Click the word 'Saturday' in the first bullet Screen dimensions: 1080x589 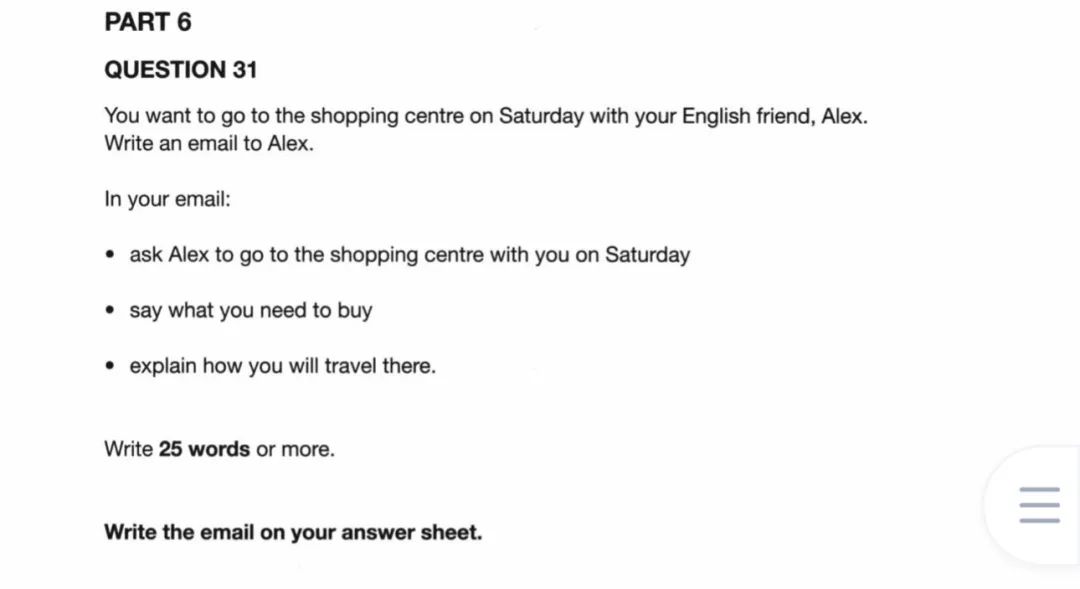coord(647,255)
